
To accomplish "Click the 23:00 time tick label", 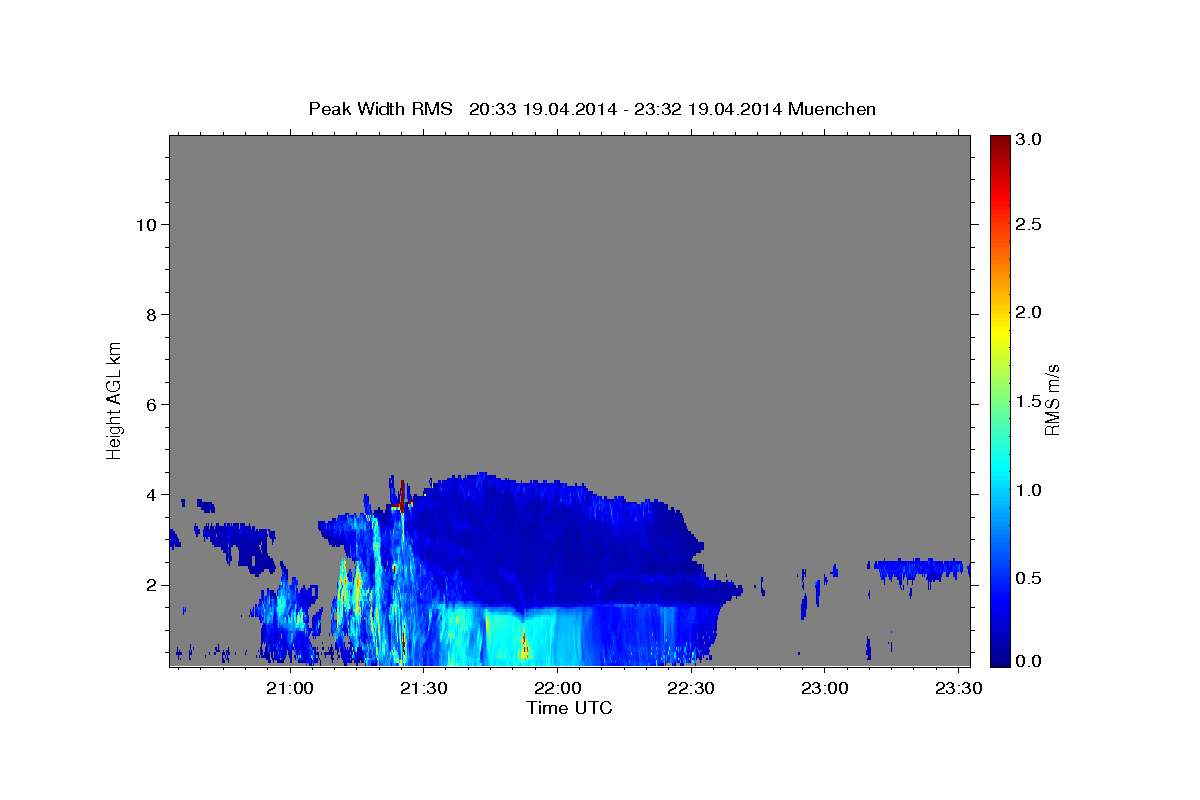I will 825,689.
